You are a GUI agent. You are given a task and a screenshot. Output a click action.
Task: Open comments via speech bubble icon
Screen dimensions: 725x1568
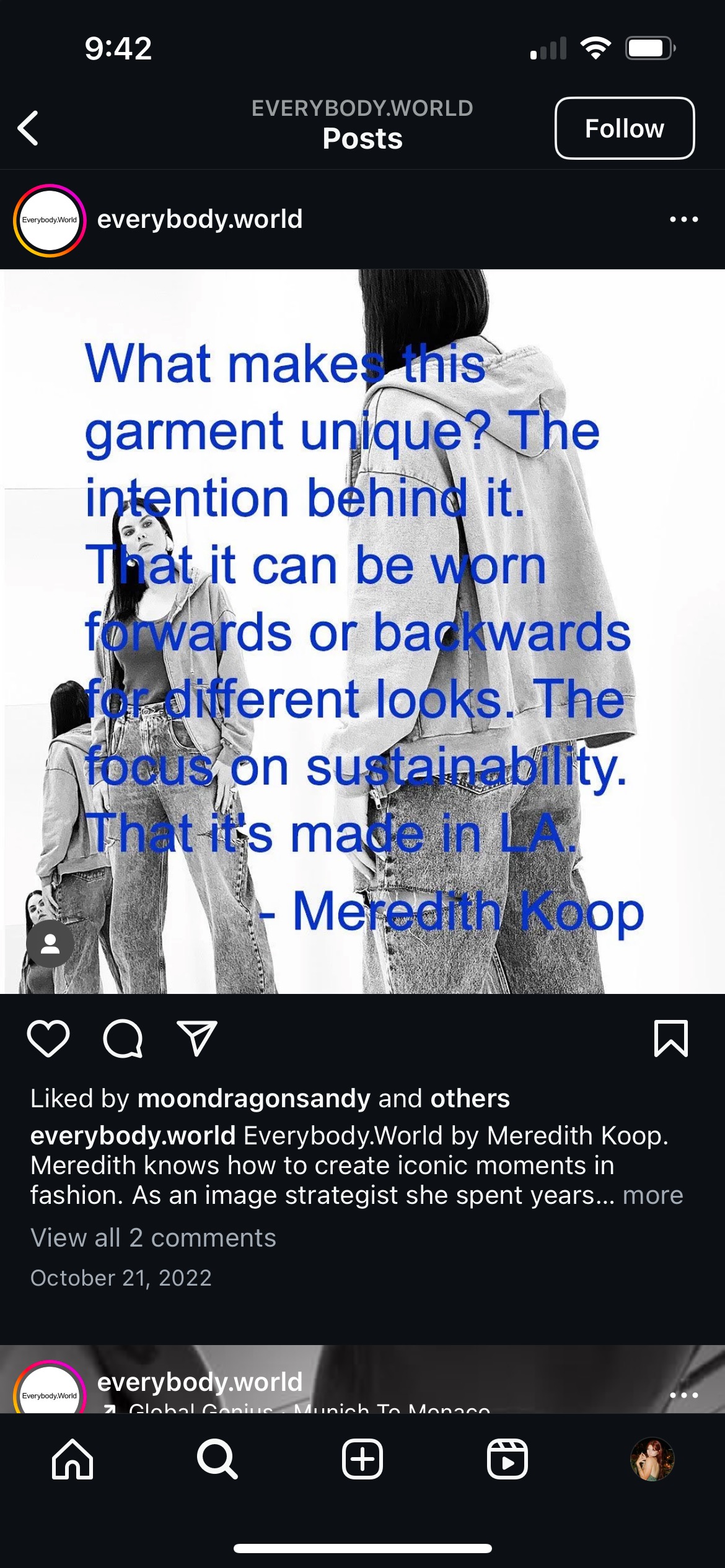[123, 1039]
